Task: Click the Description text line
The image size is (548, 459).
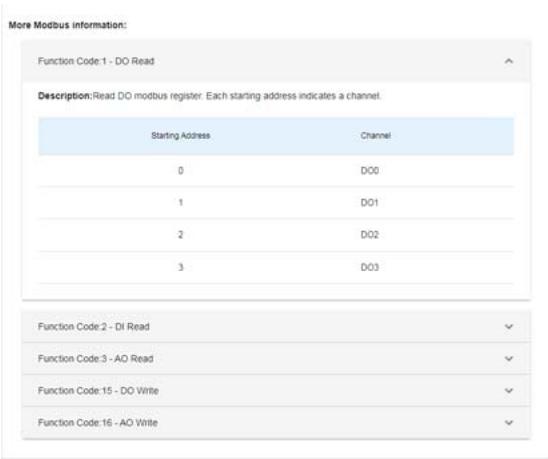Action: pos(210,96)
